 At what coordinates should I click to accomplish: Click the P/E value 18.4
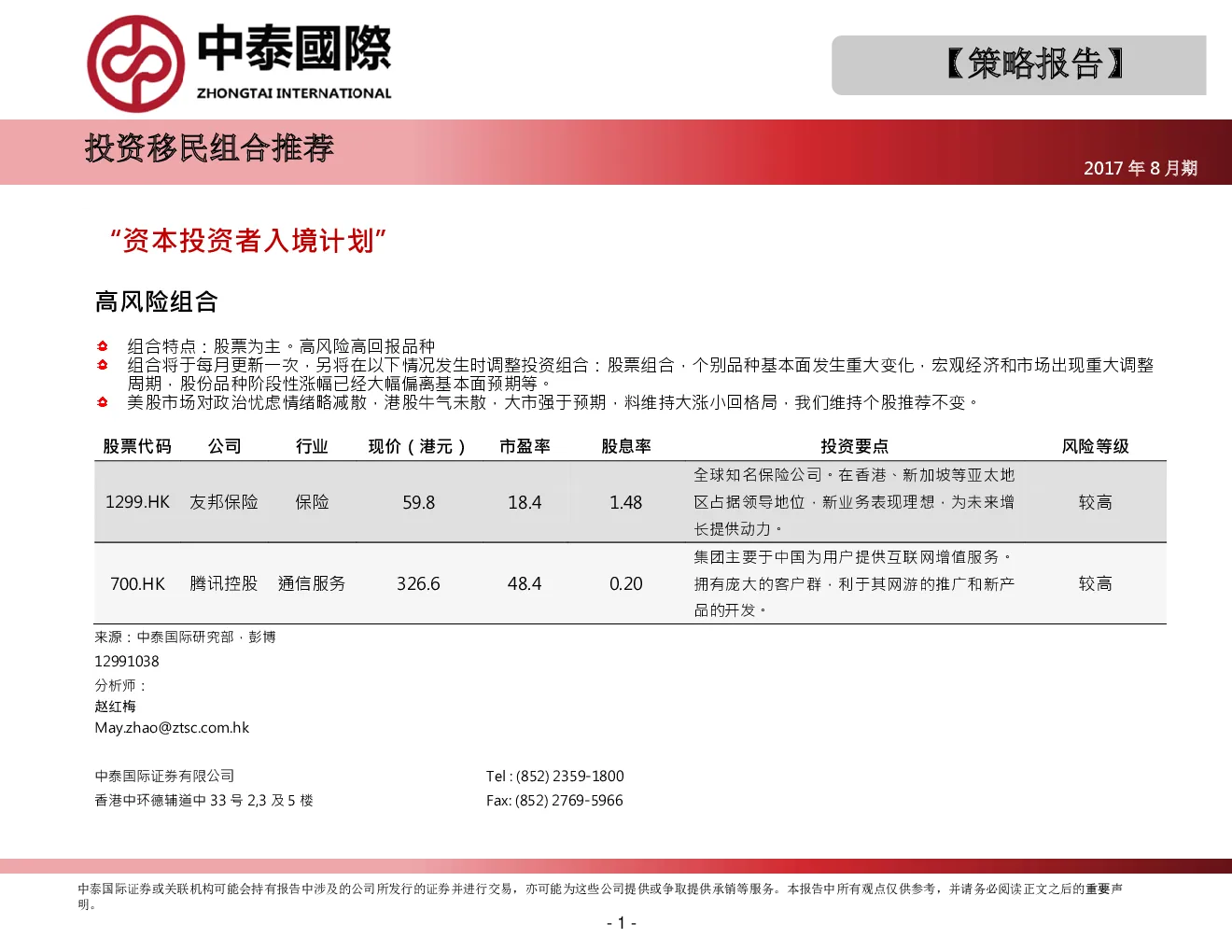pos(525,502)
